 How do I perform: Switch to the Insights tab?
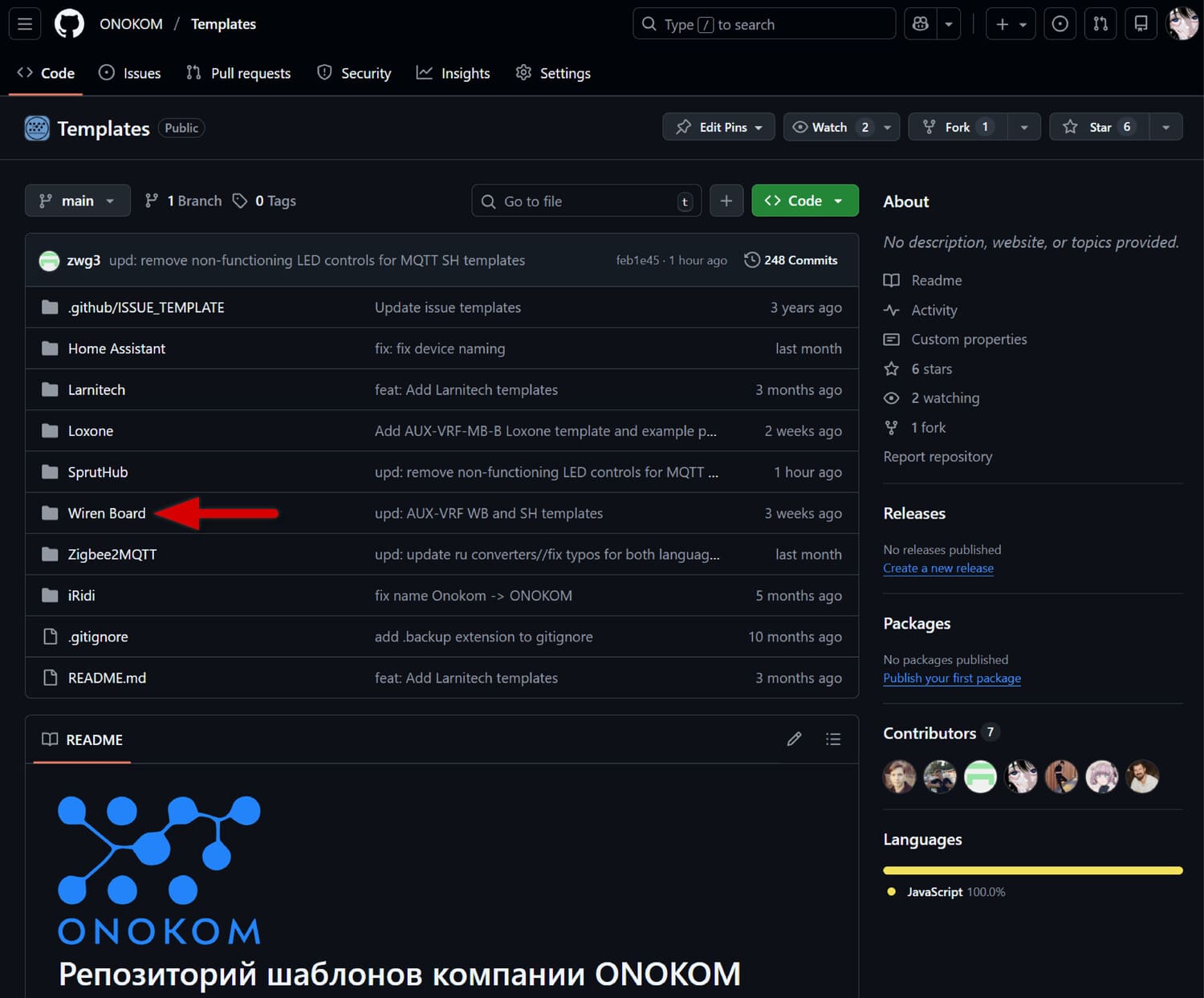454,72
